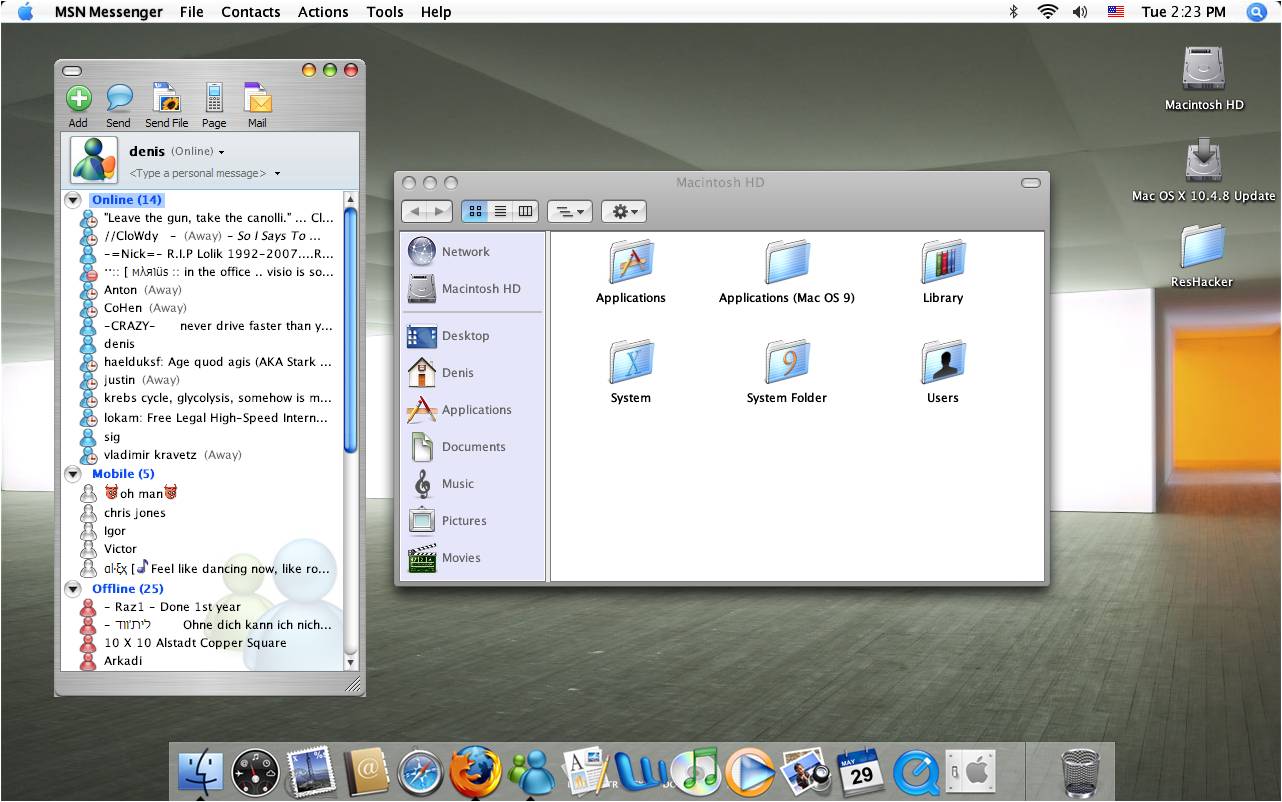Screen dimensions: 1282x802
Task: Click iTunes in the Dock
Action: [695, 773]
